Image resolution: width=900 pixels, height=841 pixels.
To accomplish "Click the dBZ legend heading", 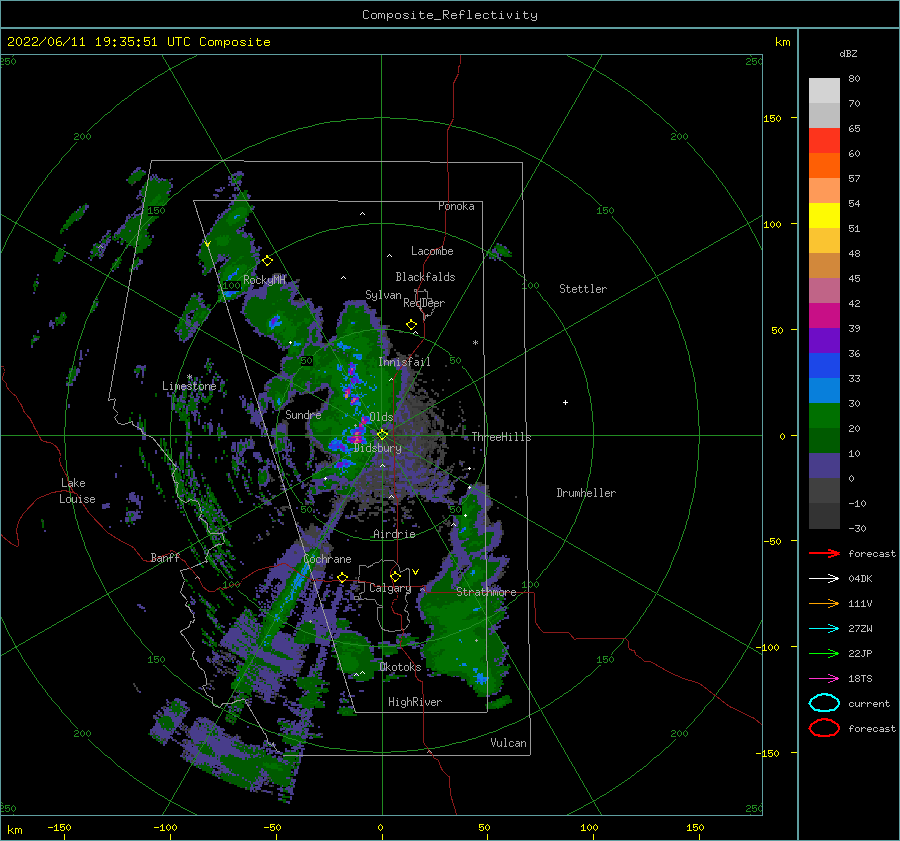I will coord(848,53).
